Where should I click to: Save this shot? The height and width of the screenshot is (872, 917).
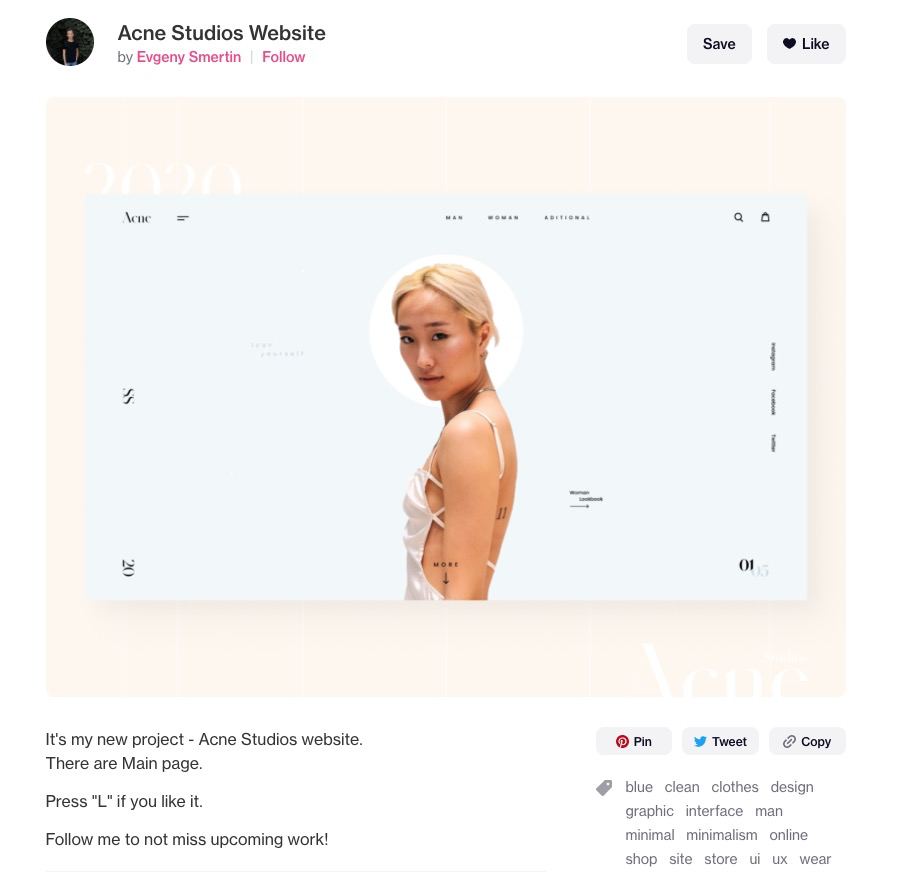[719, 44]
